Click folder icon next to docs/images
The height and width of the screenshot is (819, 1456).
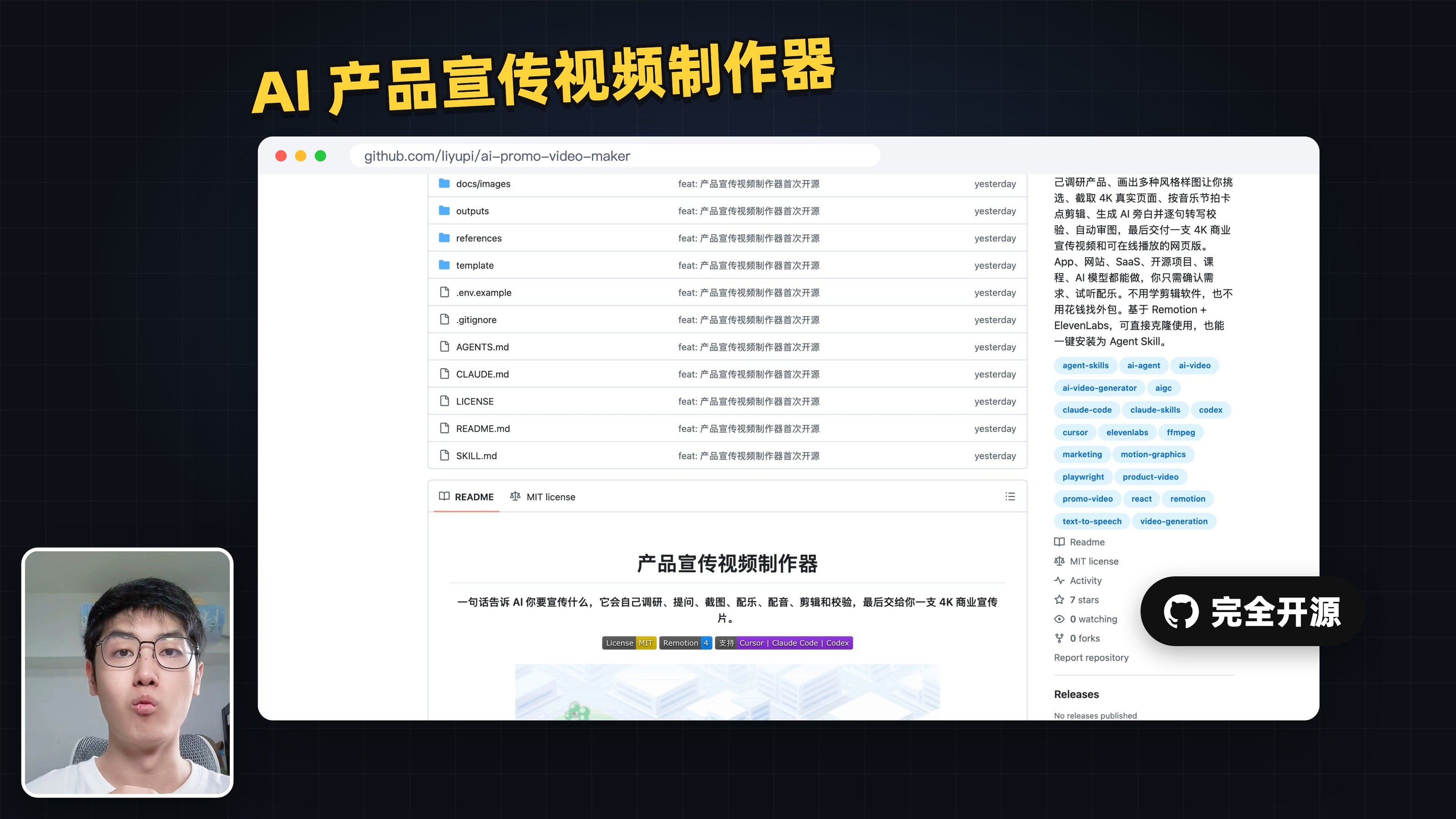point(444,183)
